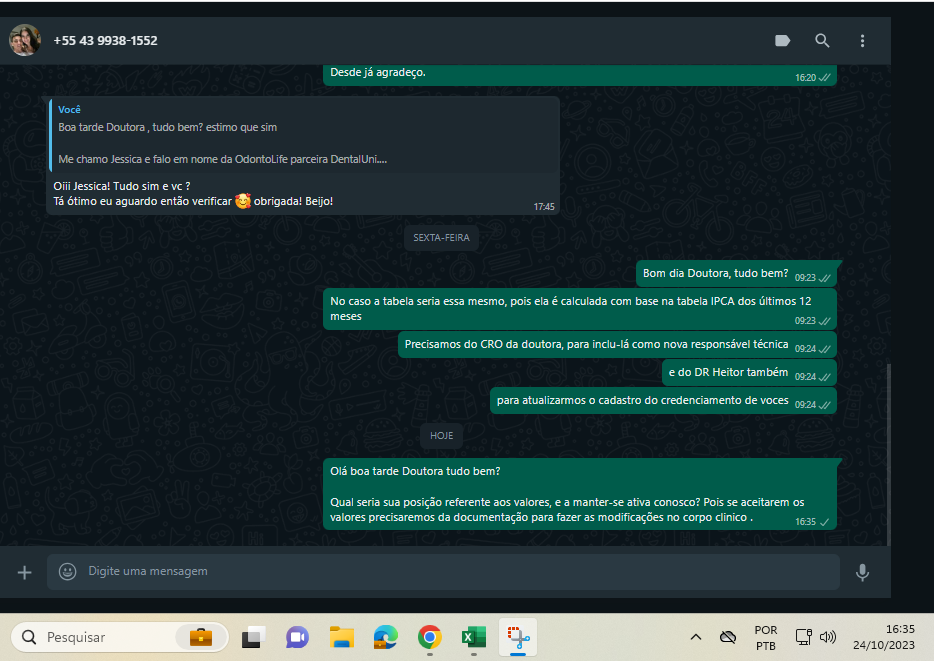Click the 'SEXTA-FEIRA' date chip
This screenshot has width=934, height=661.
(x=441, y=238)
